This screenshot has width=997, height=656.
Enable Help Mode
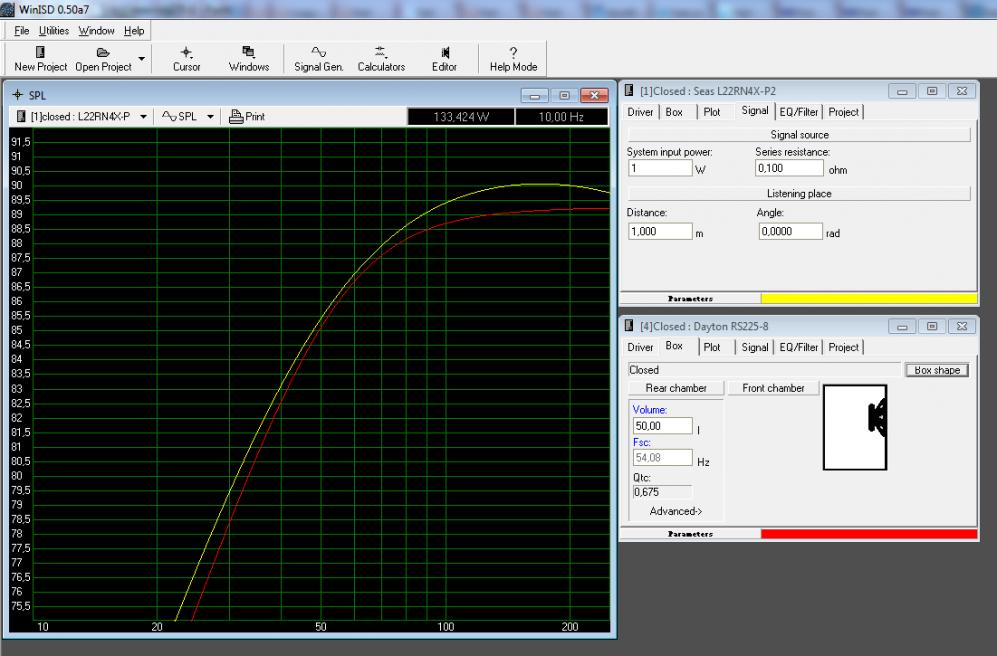tap(513, 59)
